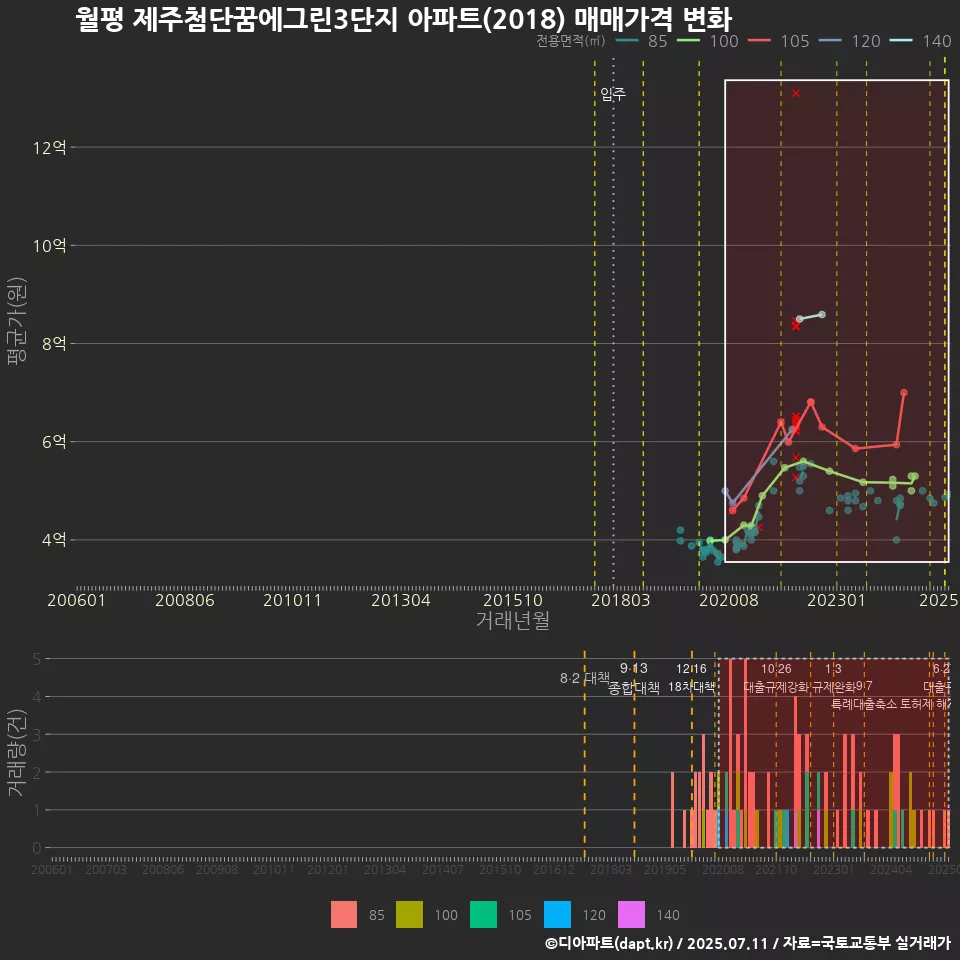Click the volume axis label 0
960x960 pixels.
(37, 848)
